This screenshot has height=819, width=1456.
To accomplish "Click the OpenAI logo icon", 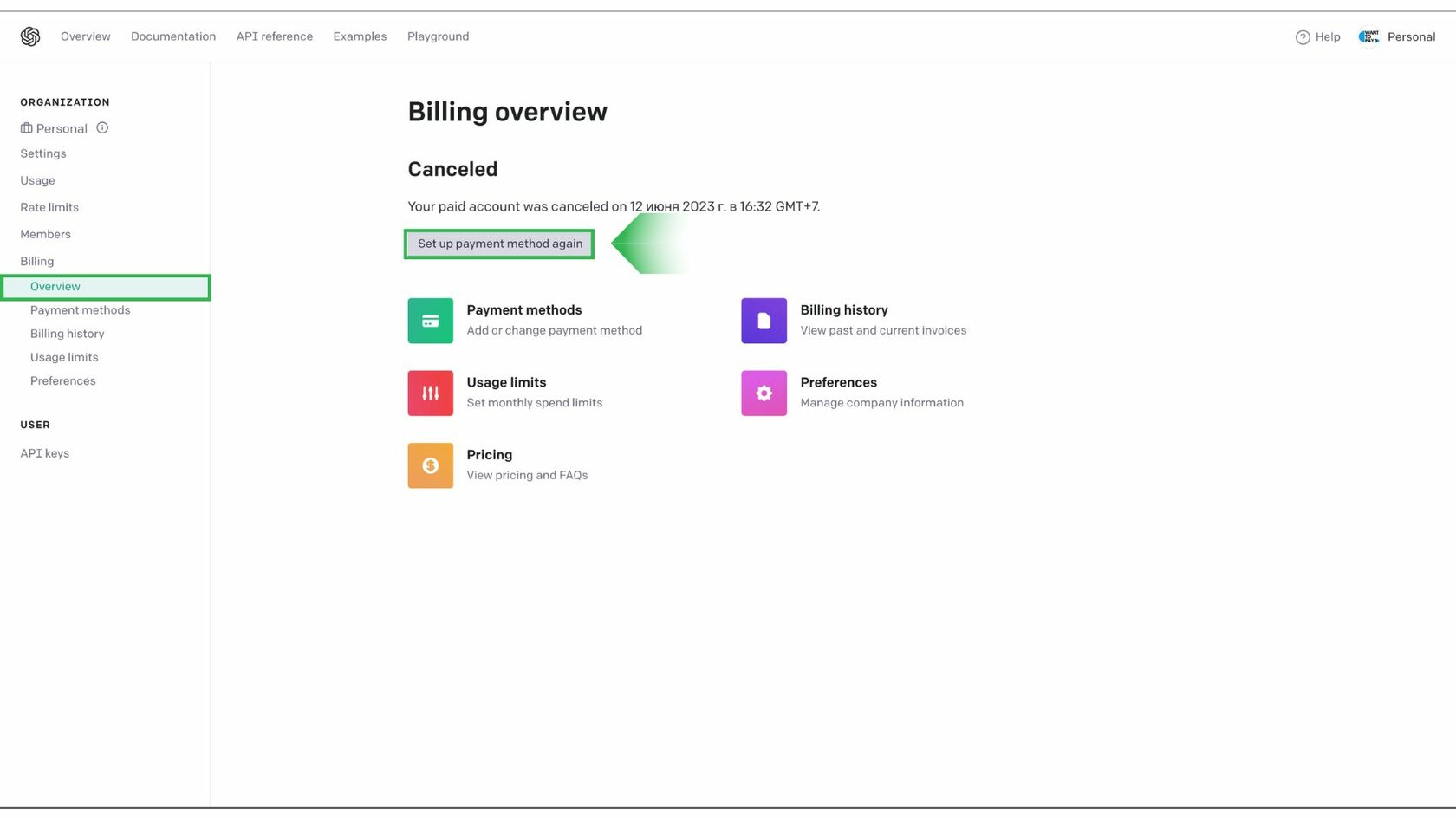I will pyautogui.click(x=30, y=36).
